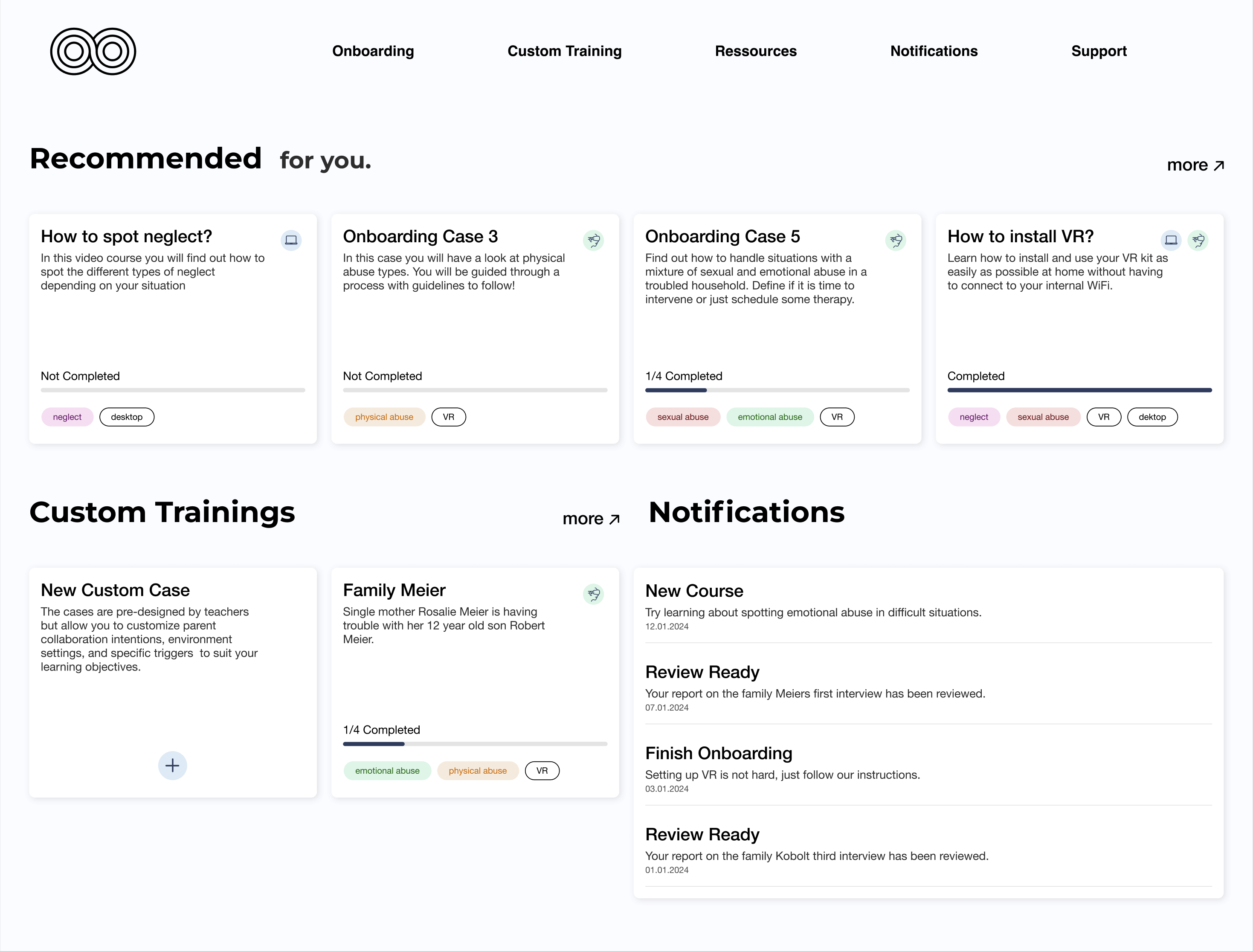This screenshot has width=1253, height=952.
Task: Go to Custom Training in navigation
Action: (x=564, y=51)
